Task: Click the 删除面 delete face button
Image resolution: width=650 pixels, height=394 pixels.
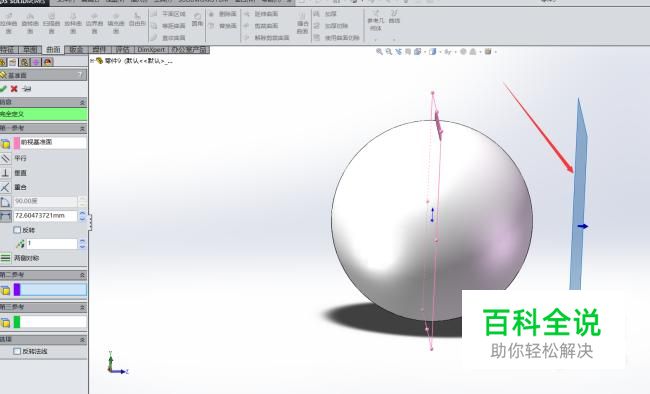Action: click(223, 14)
